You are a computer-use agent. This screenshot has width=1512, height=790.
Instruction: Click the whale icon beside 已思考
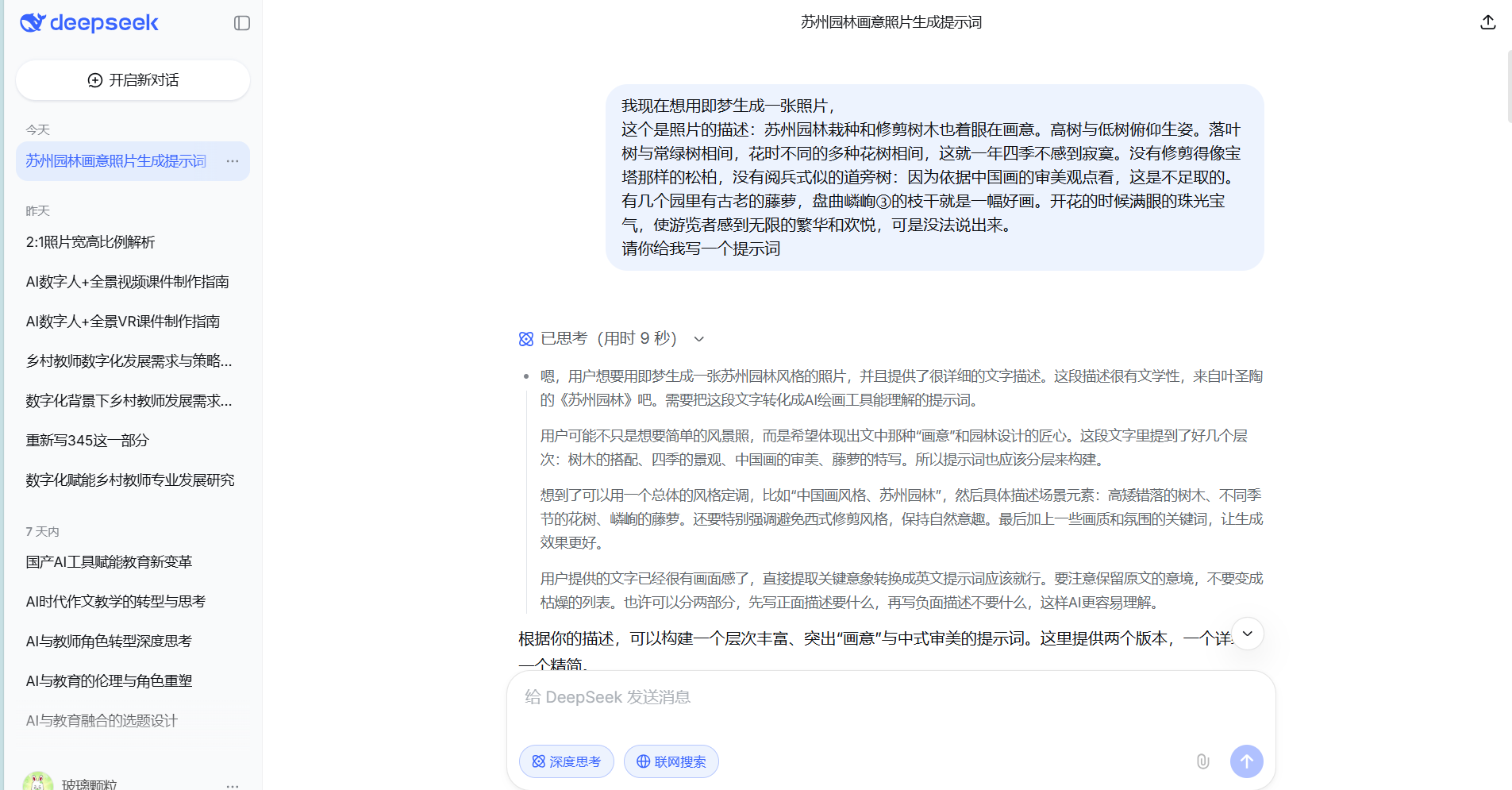tap(525, 338)
